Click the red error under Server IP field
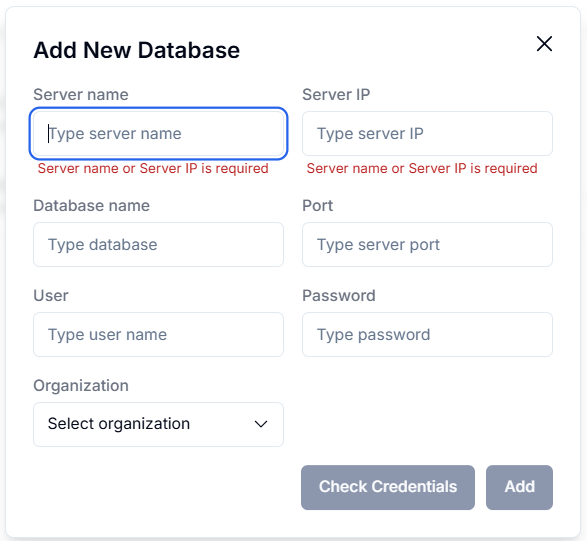 click(x=422, y=168)
